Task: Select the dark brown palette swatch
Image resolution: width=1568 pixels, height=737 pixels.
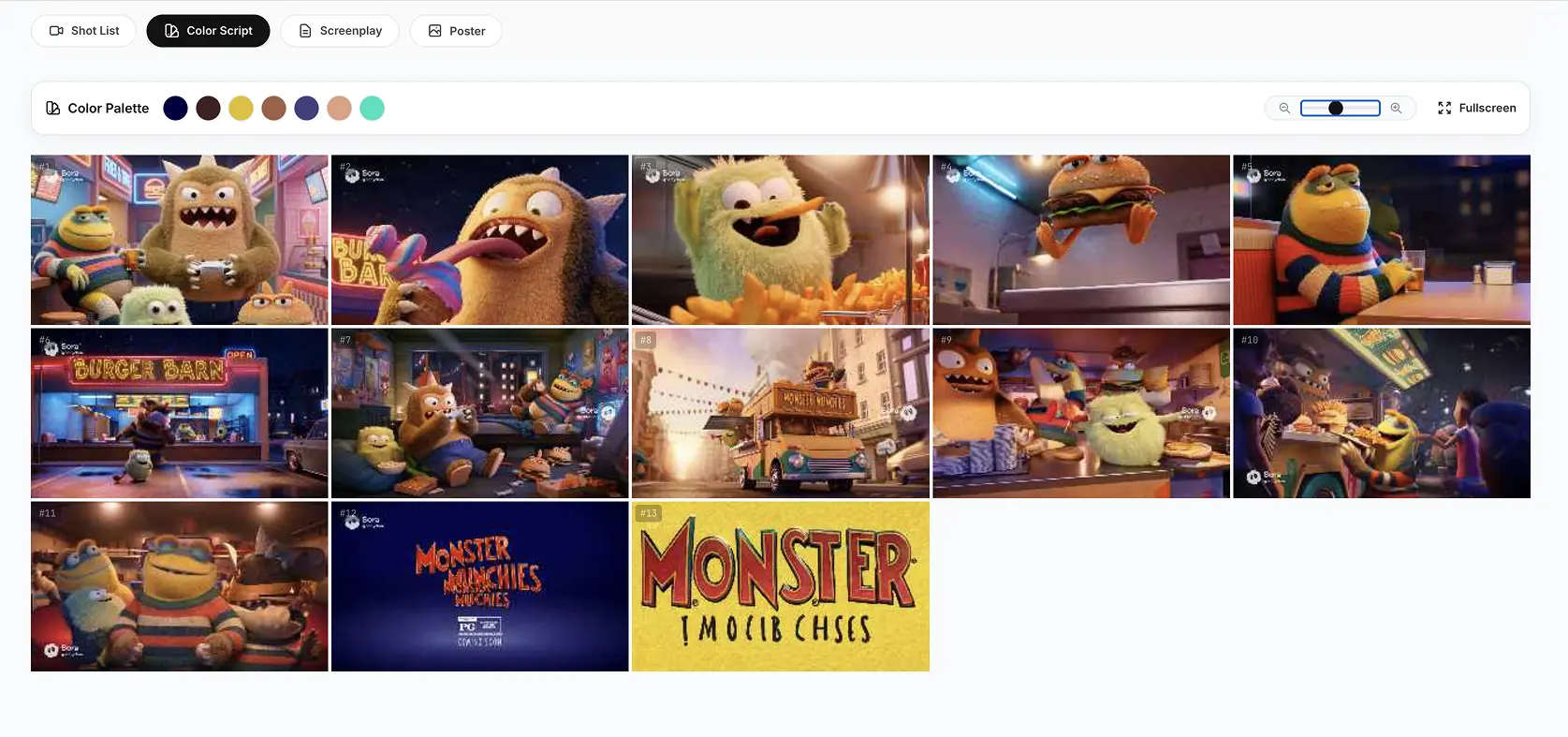Action: (208, 109)
